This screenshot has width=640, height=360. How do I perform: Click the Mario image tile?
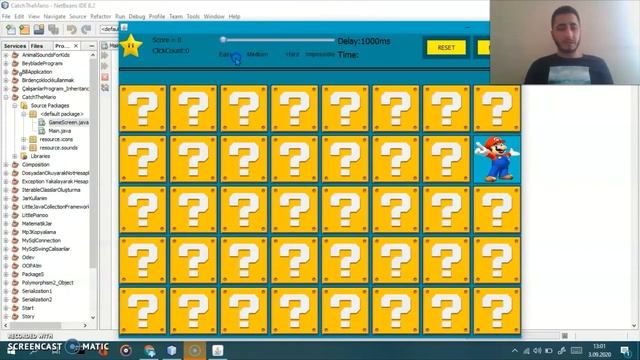497,159
